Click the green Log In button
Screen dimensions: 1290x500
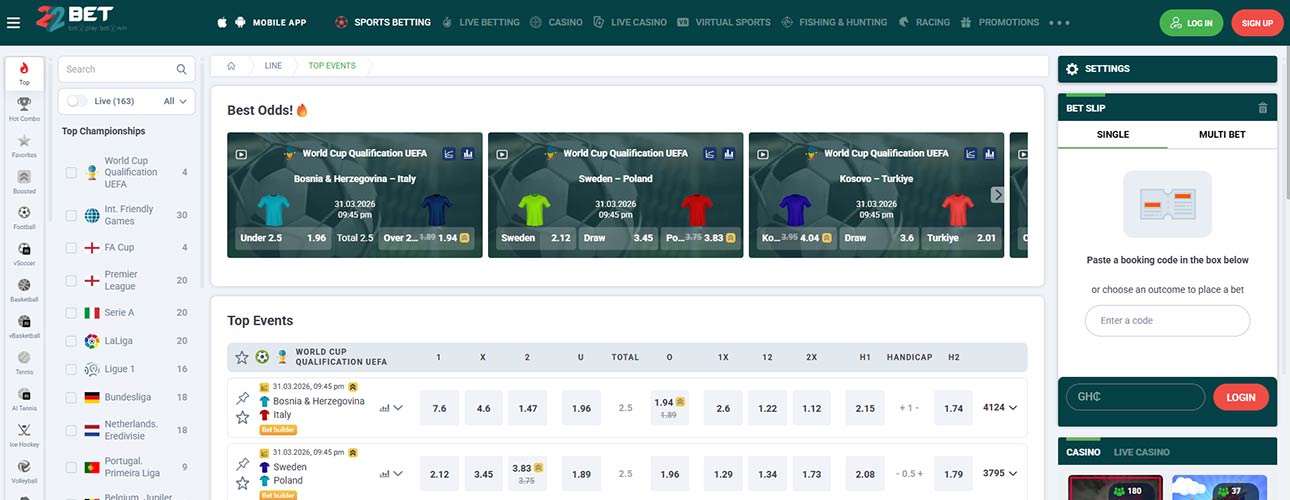(x=1191, y=22)
